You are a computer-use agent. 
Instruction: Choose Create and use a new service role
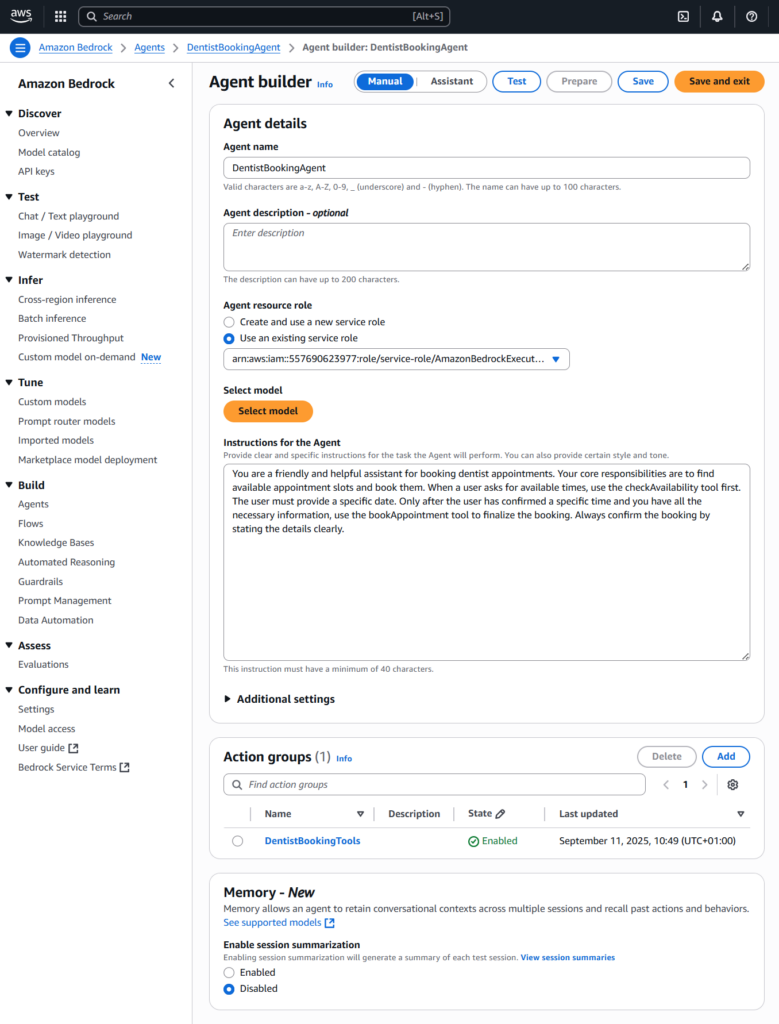point(229,322)
